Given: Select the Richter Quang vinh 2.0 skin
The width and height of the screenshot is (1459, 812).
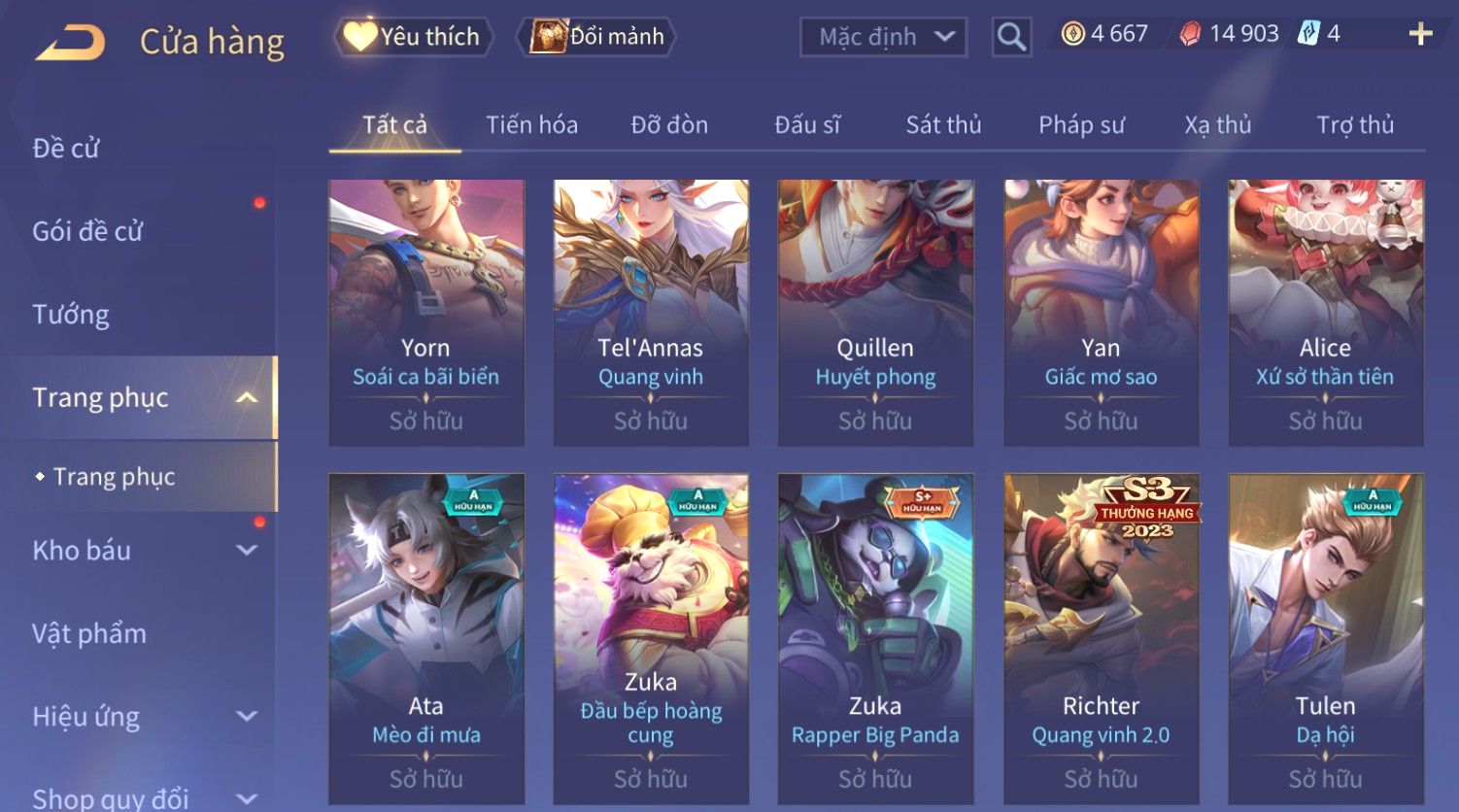Looking at the screenshot, I should (x=1101, y=639).
